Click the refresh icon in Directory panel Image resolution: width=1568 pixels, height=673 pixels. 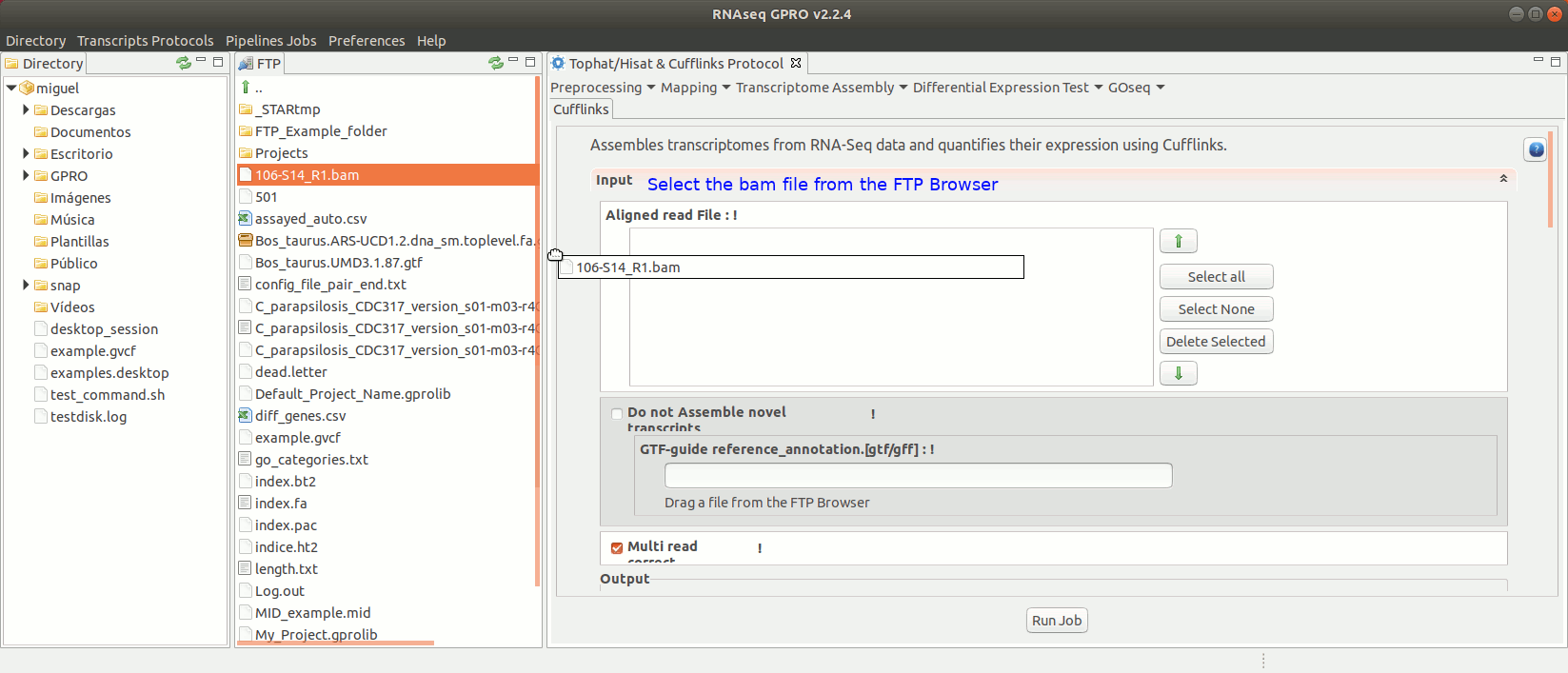[183, 63]
